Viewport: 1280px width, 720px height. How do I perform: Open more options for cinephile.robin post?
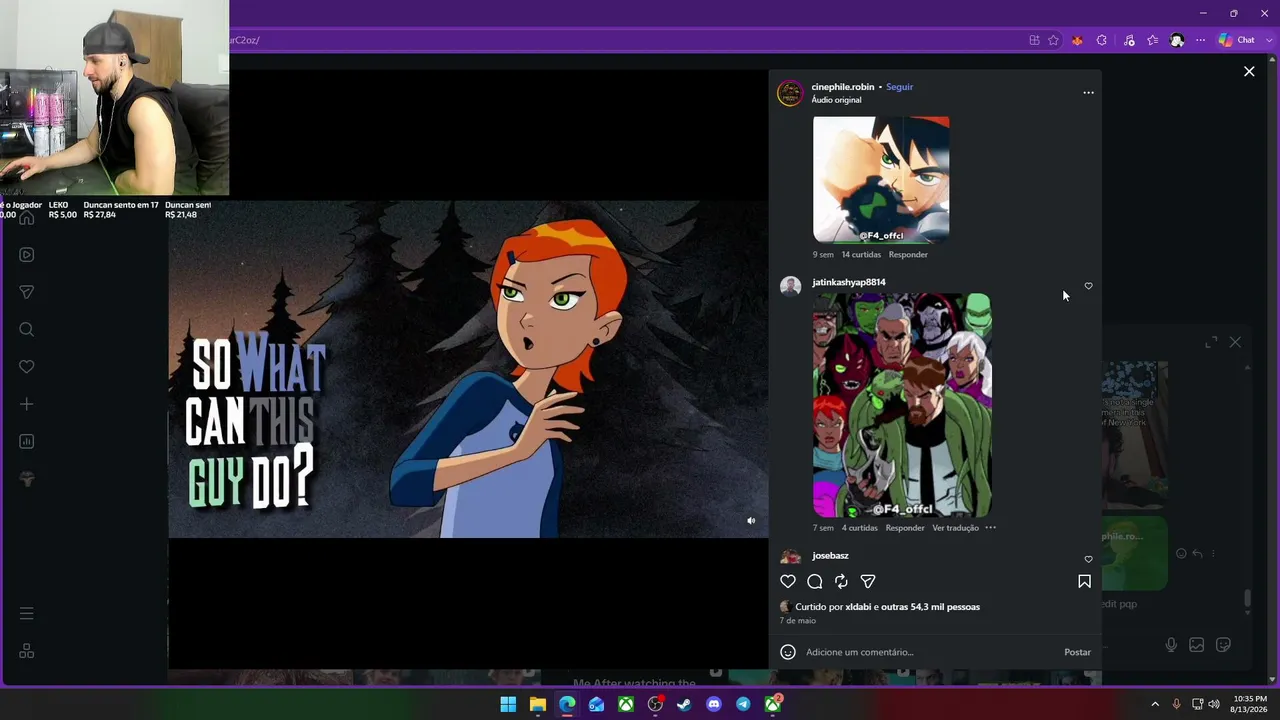coord(1088,93)
